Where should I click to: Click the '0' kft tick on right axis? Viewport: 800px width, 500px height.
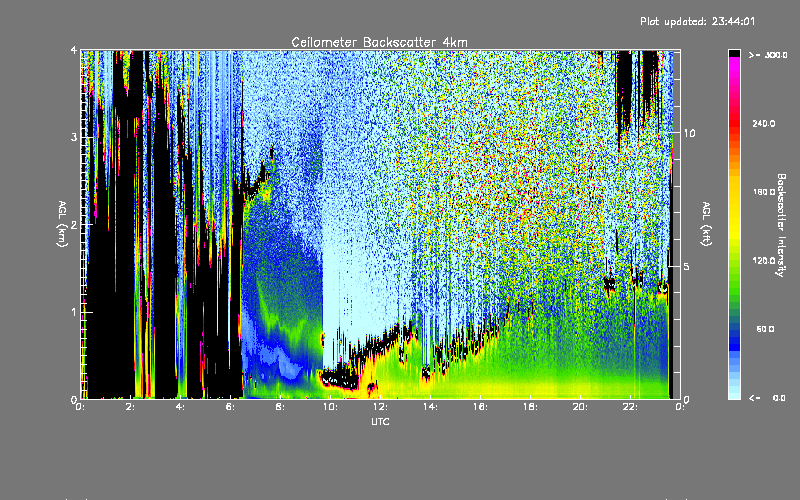click(687, 399)
